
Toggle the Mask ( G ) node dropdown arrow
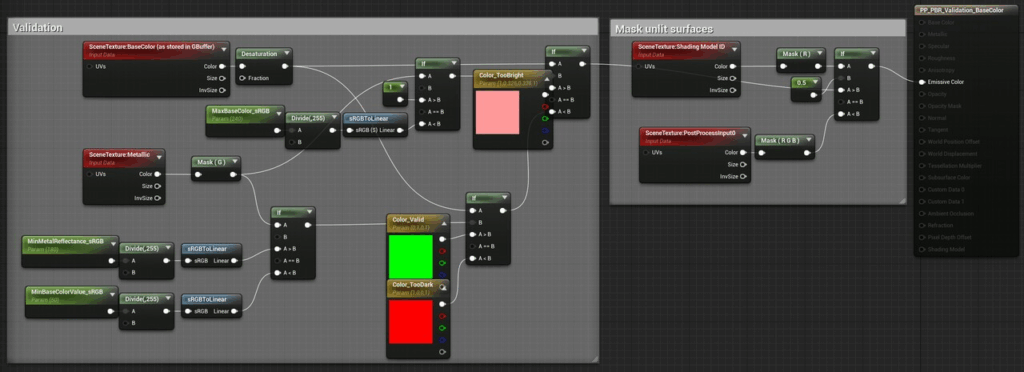click(x=234, y=161)
